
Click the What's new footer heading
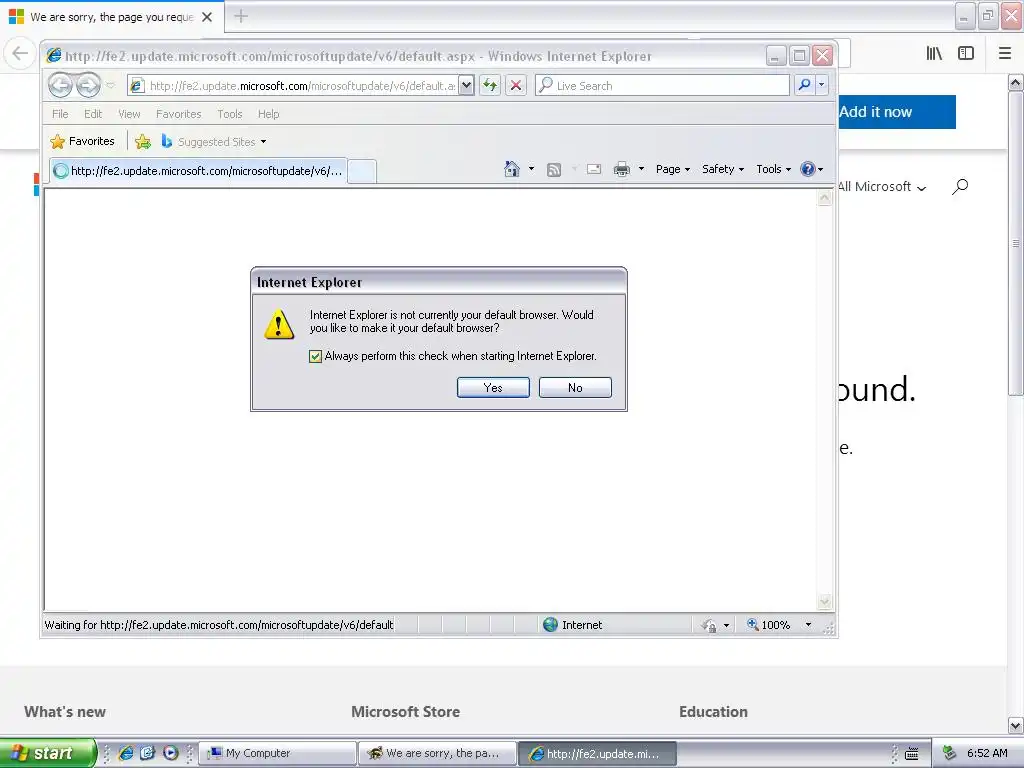(x=65, y=712)
